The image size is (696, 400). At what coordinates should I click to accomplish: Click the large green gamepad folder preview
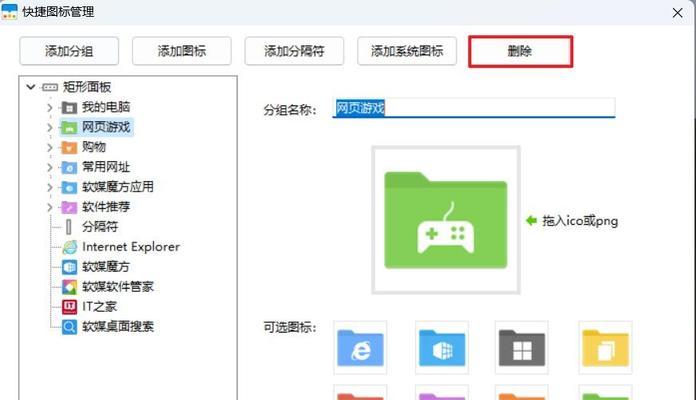pyautogui.click(x=446, y=220)
